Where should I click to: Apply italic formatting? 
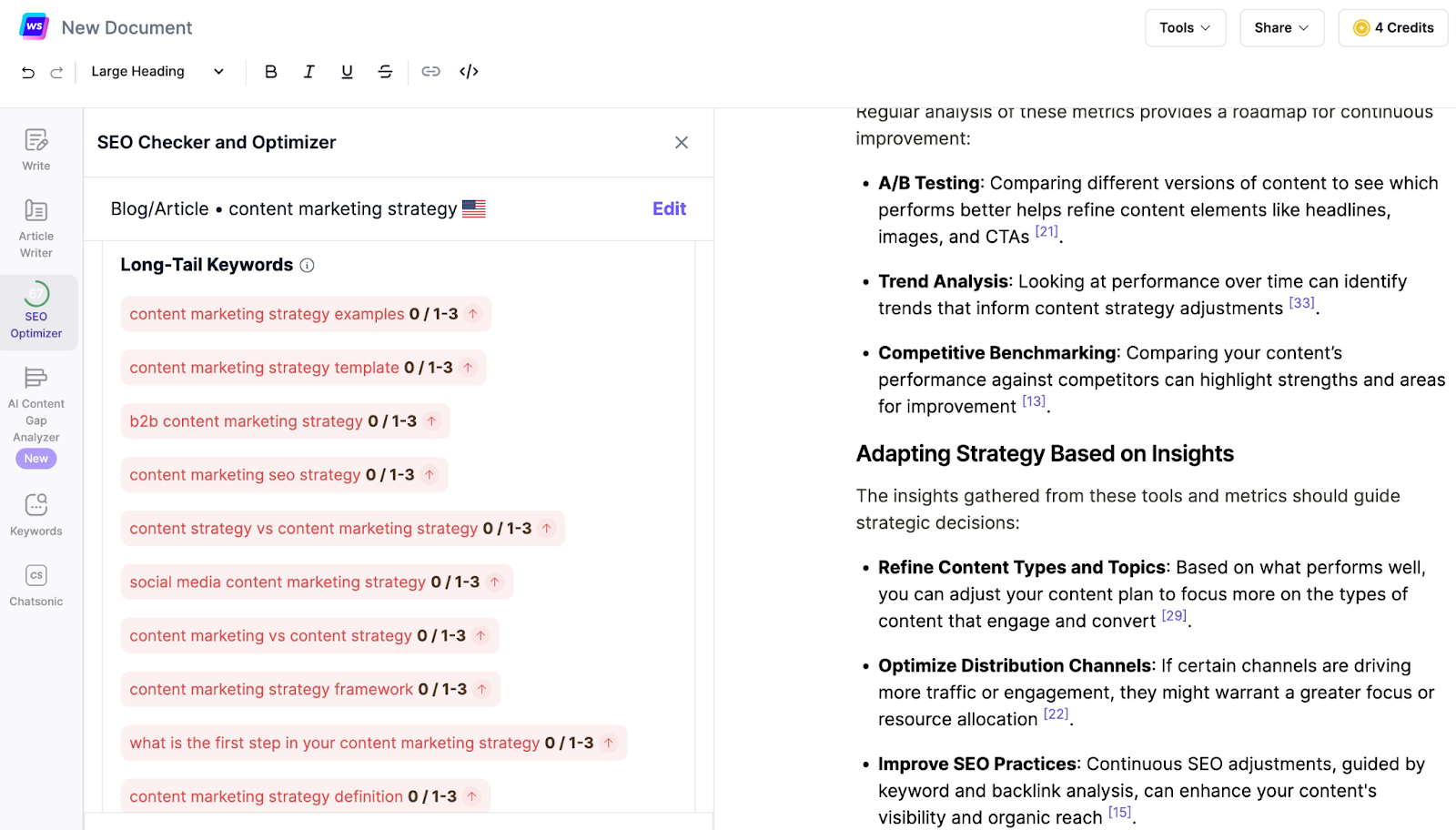coord(308,72)
